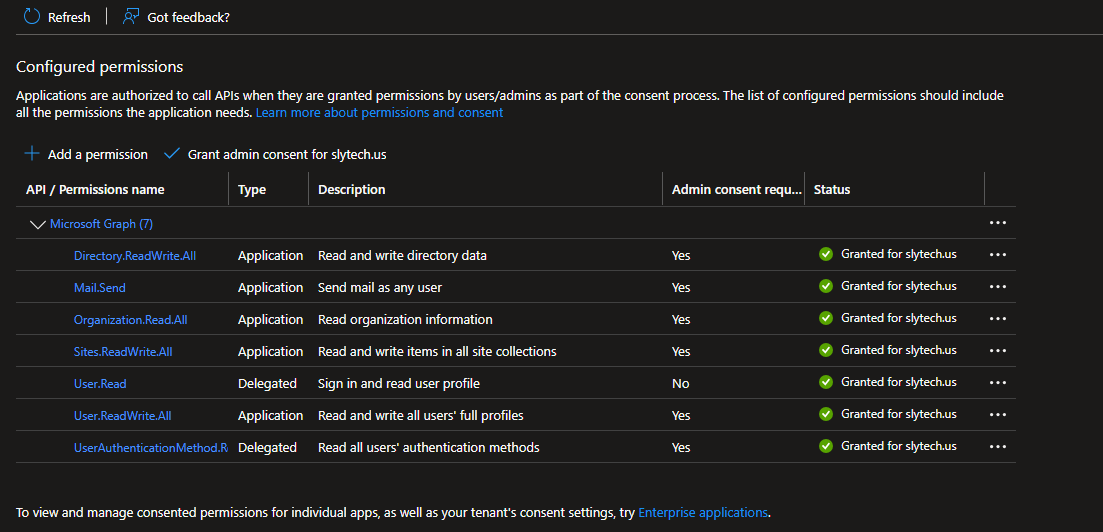Open the Mail.Send permission
Screen dimensions: 1103x532
[x=100, y=288]
